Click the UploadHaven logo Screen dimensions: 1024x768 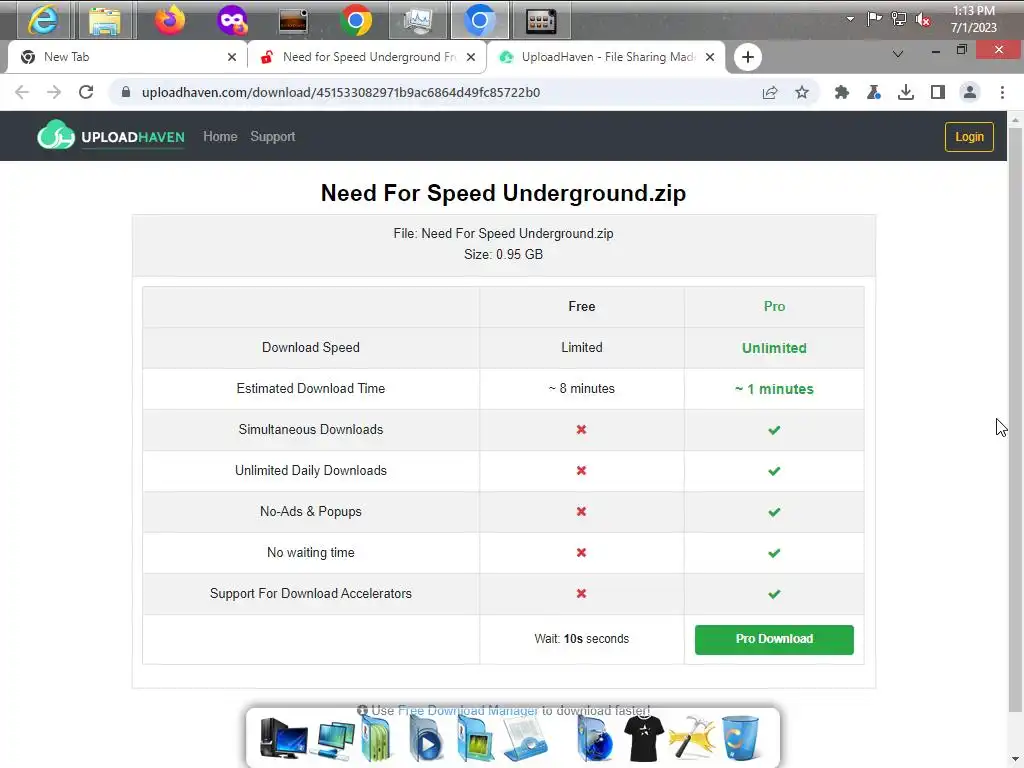[x=111, y=135]
